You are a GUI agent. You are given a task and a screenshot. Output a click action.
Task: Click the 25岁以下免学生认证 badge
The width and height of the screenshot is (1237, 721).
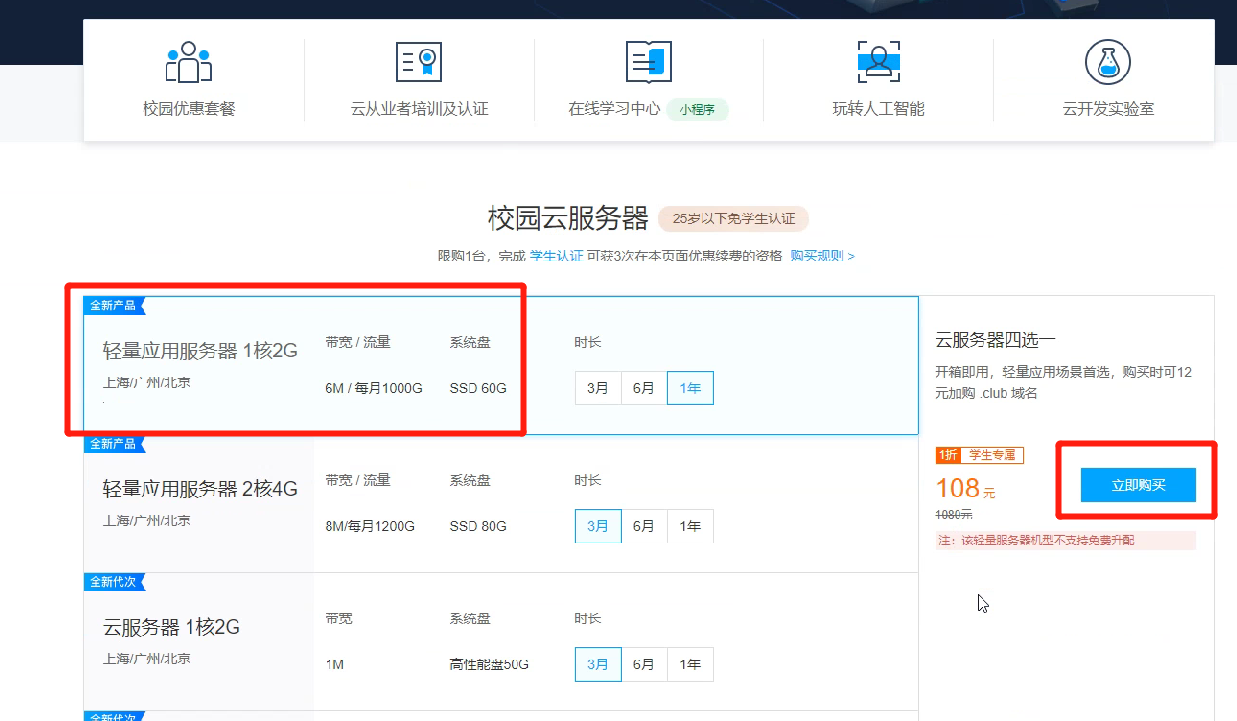pos(733,218)
